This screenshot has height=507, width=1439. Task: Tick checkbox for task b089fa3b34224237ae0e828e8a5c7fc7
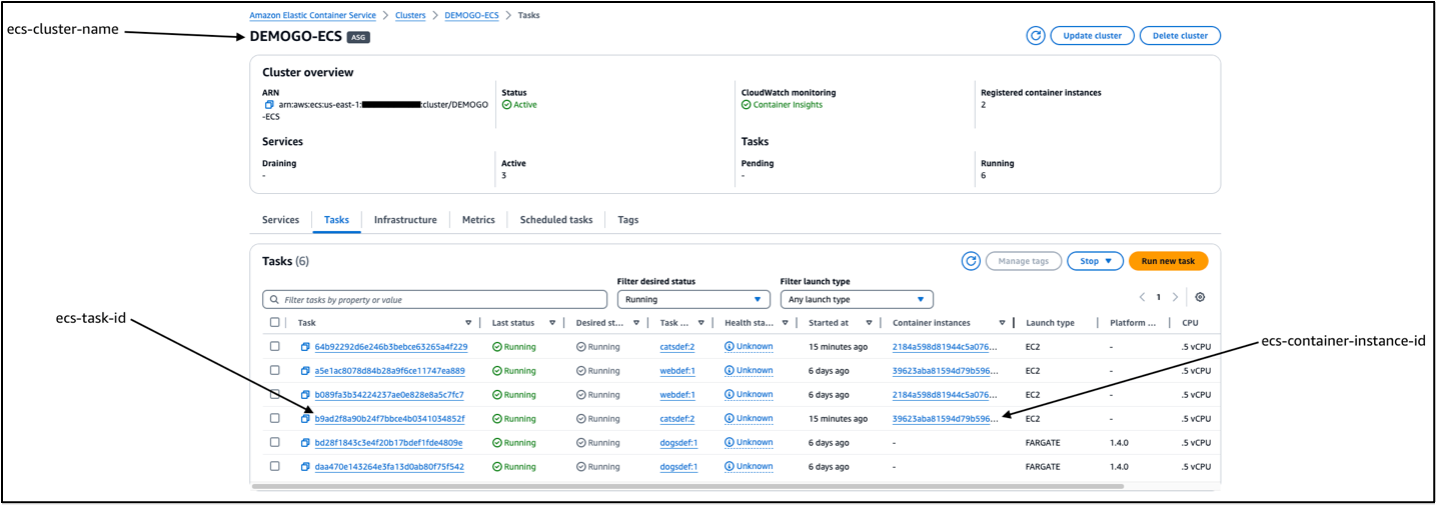[275, 394]
